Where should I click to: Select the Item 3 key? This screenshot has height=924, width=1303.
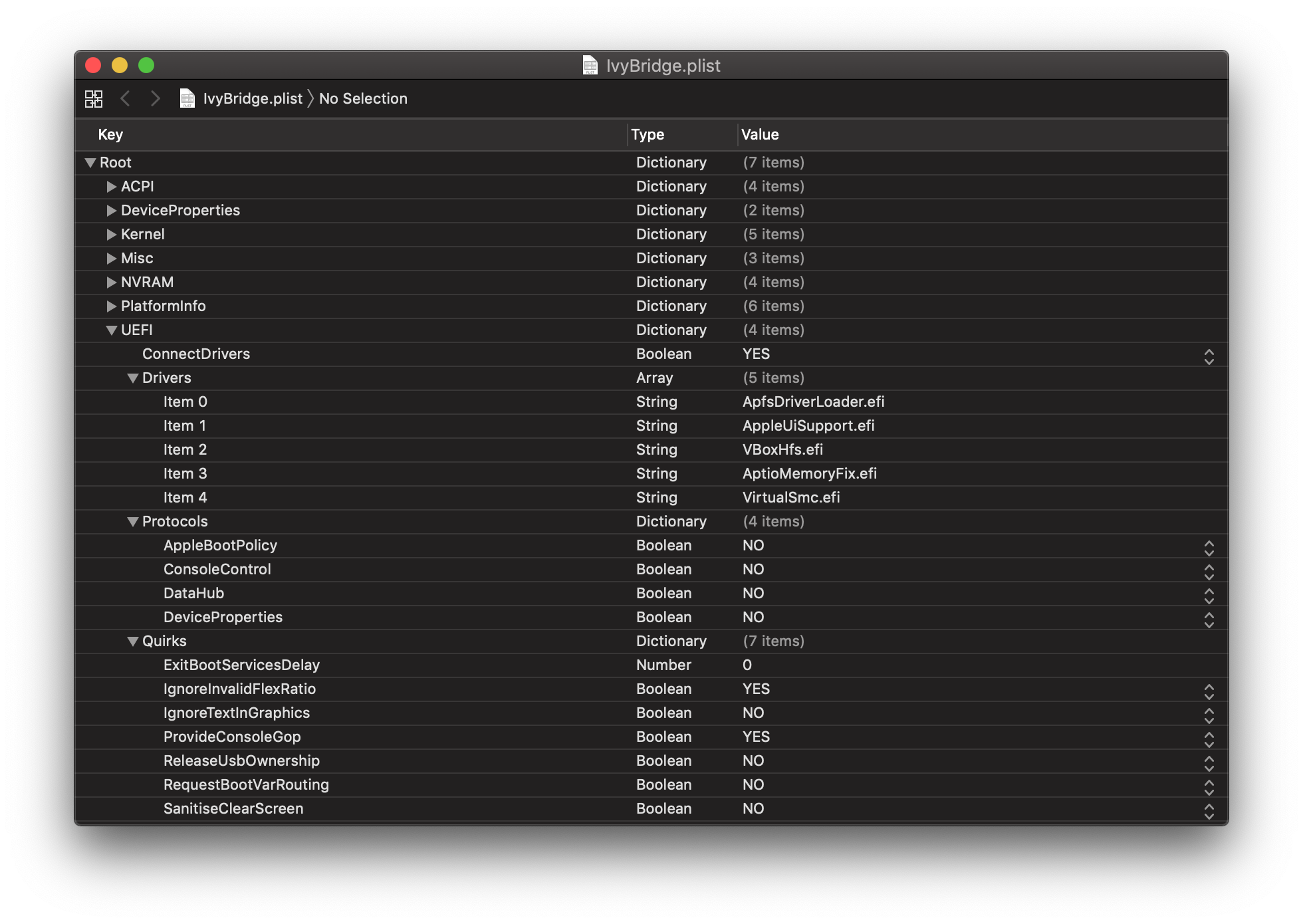coord(185,473)
